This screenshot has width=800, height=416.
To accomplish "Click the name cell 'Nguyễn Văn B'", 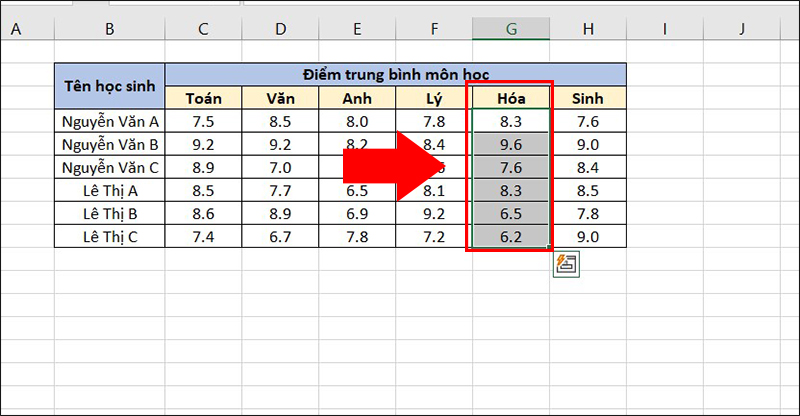I will (x=110, y=144).
